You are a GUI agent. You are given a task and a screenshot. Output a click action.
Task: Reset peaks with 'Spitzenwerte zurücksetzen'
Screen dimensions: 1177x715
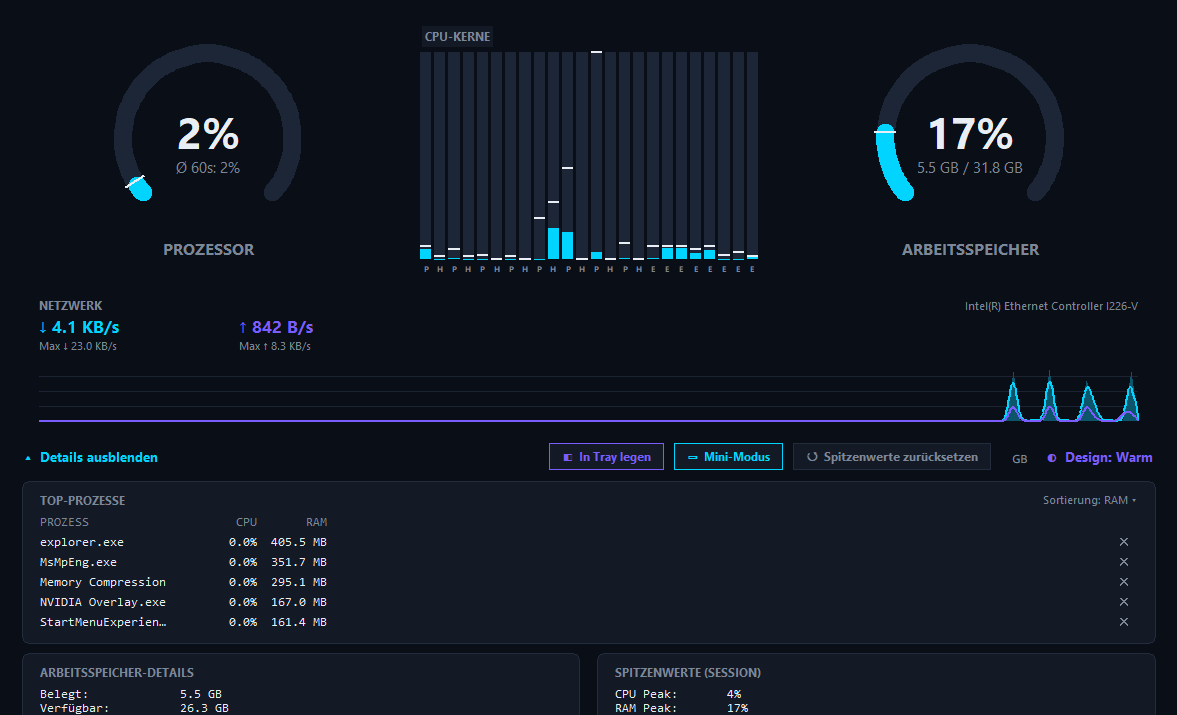coord(892,457)
